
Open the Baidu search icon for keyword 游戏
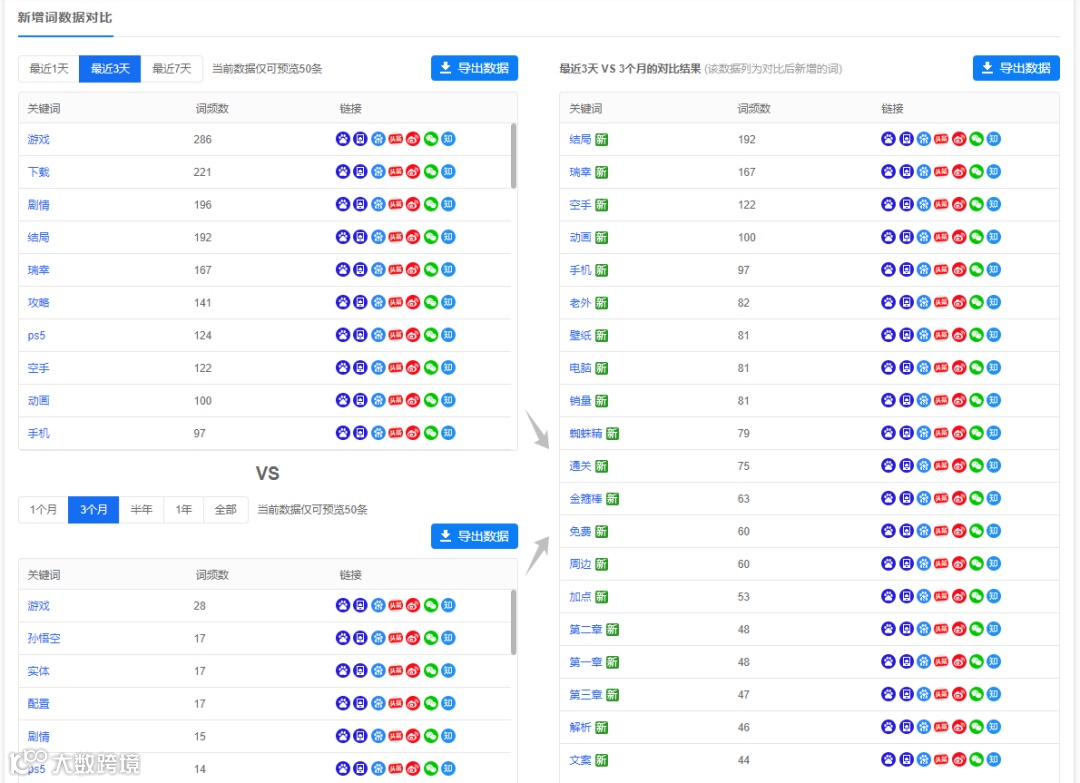343,139
